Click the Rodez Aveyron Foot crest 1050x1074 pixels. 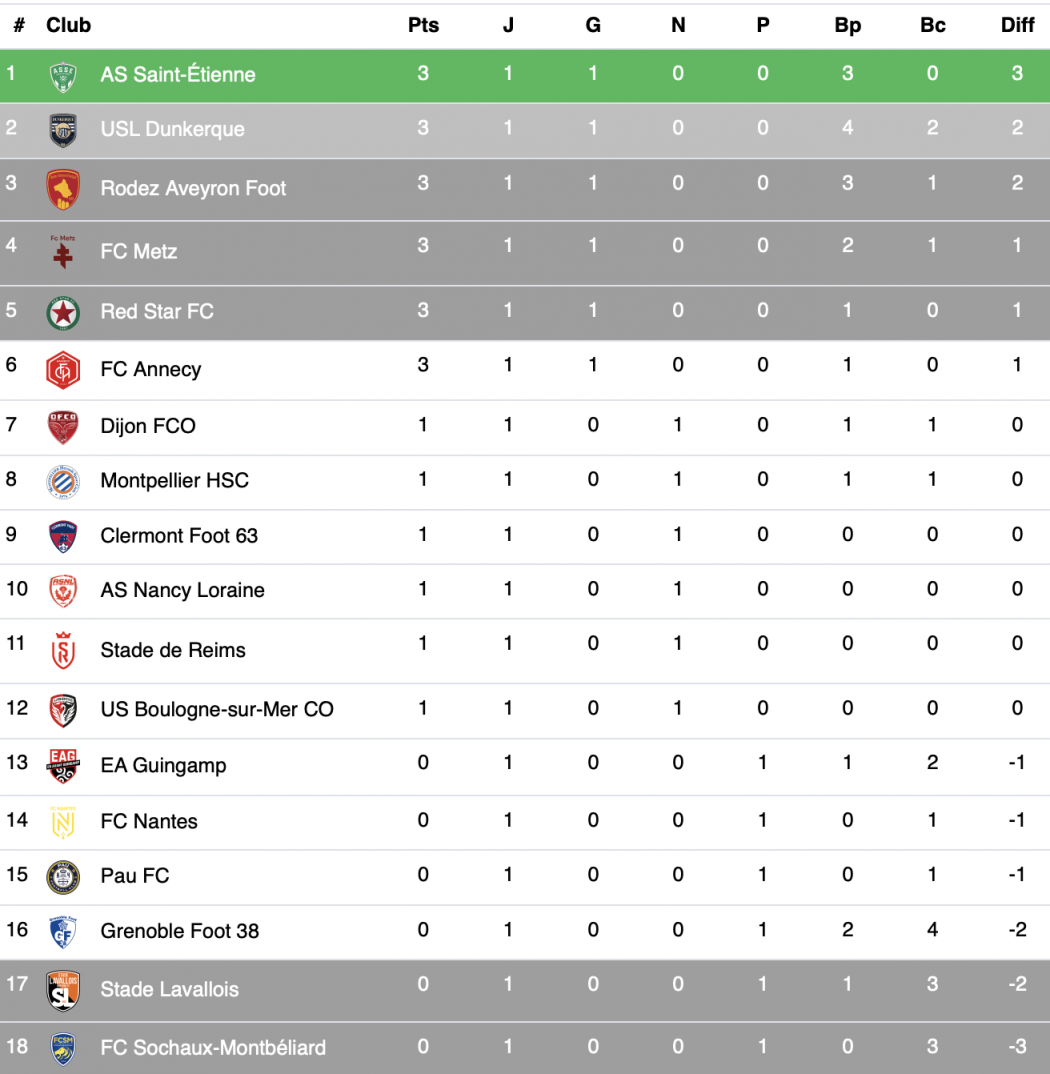point(63,190)
